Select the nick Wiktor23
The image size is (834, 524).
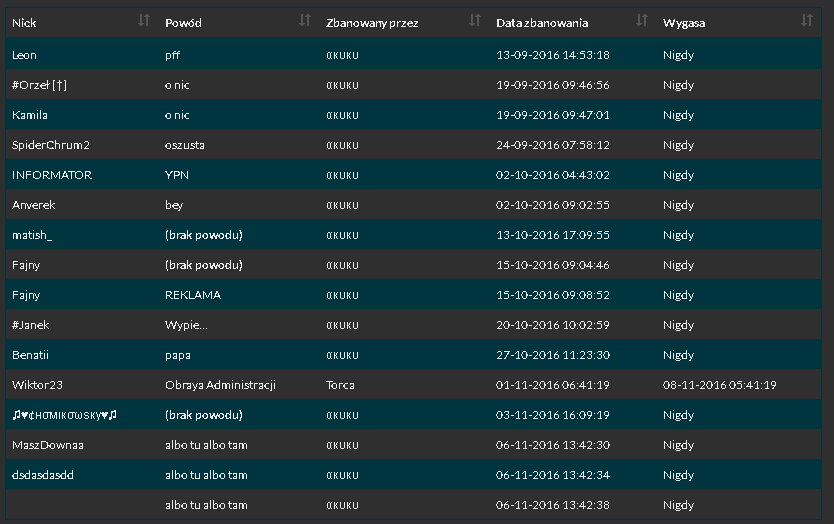[x=37, y=385]
